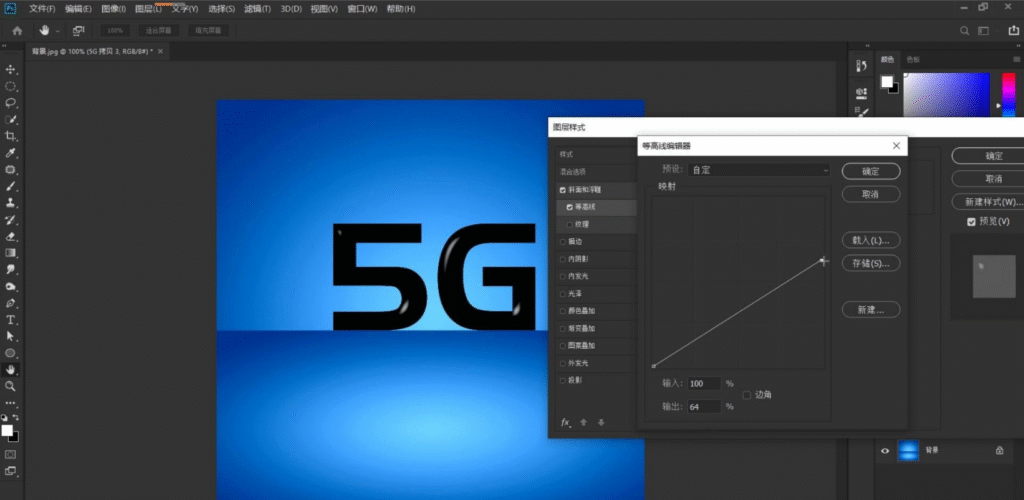Enable the 内阴影 checkbox
This screenshot has width=1024, height=500.
(563, 259)
